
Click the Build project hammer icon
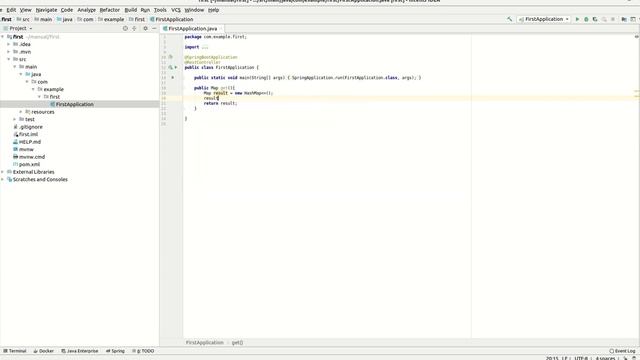click(x=509, y=19)
